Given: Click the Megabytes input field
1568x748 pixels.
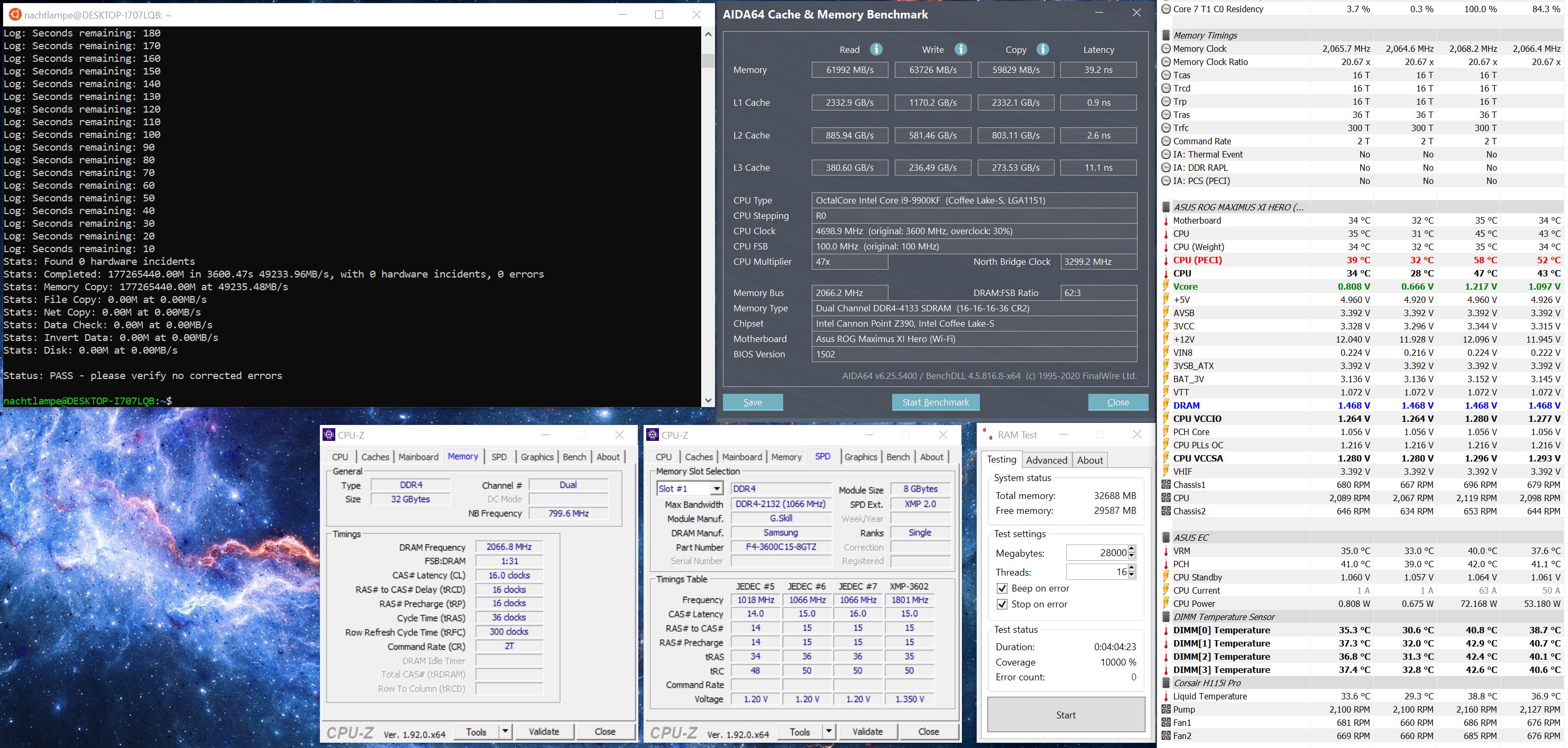Looking at the screenshot, I should (x=1097, y=552).
